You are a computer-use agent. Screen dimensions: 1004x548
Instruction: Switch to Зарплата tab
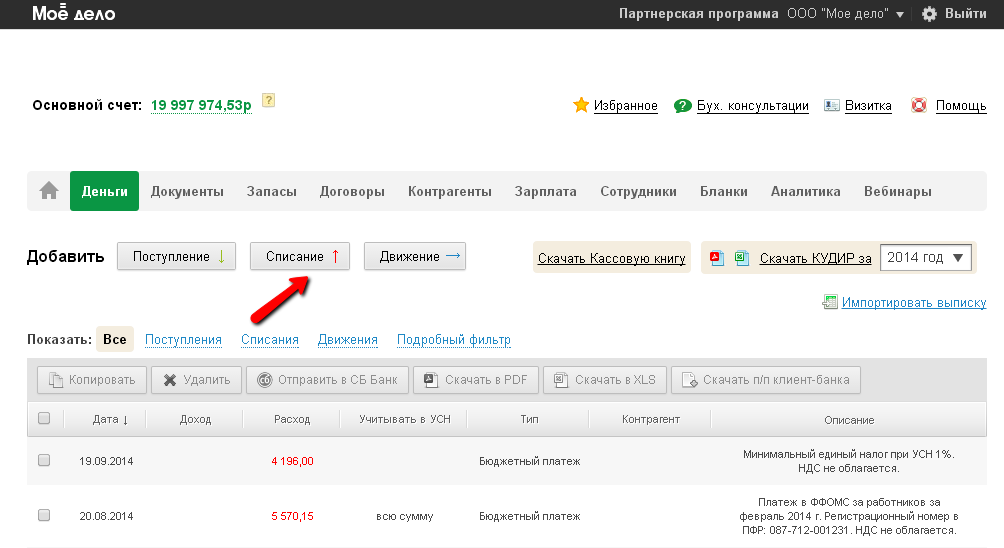pyautogui.click(x=546, y=191)
